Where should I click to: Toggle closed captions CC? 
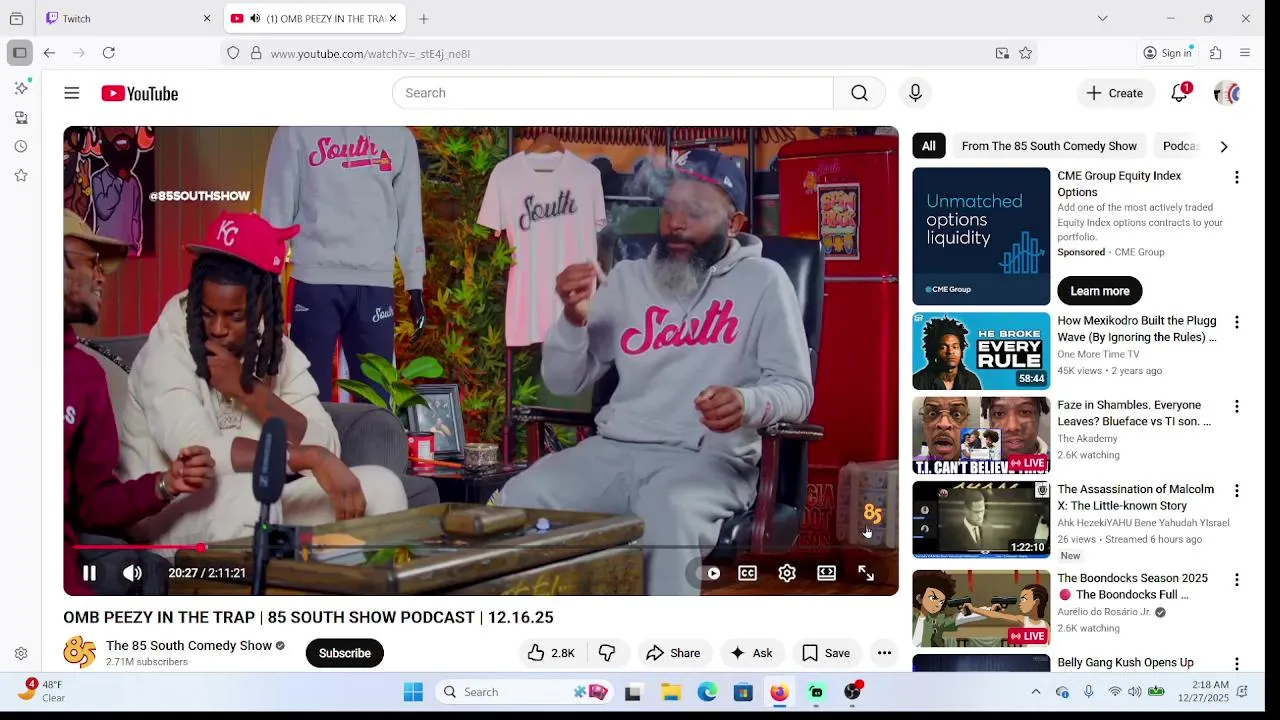click(747, 573)
